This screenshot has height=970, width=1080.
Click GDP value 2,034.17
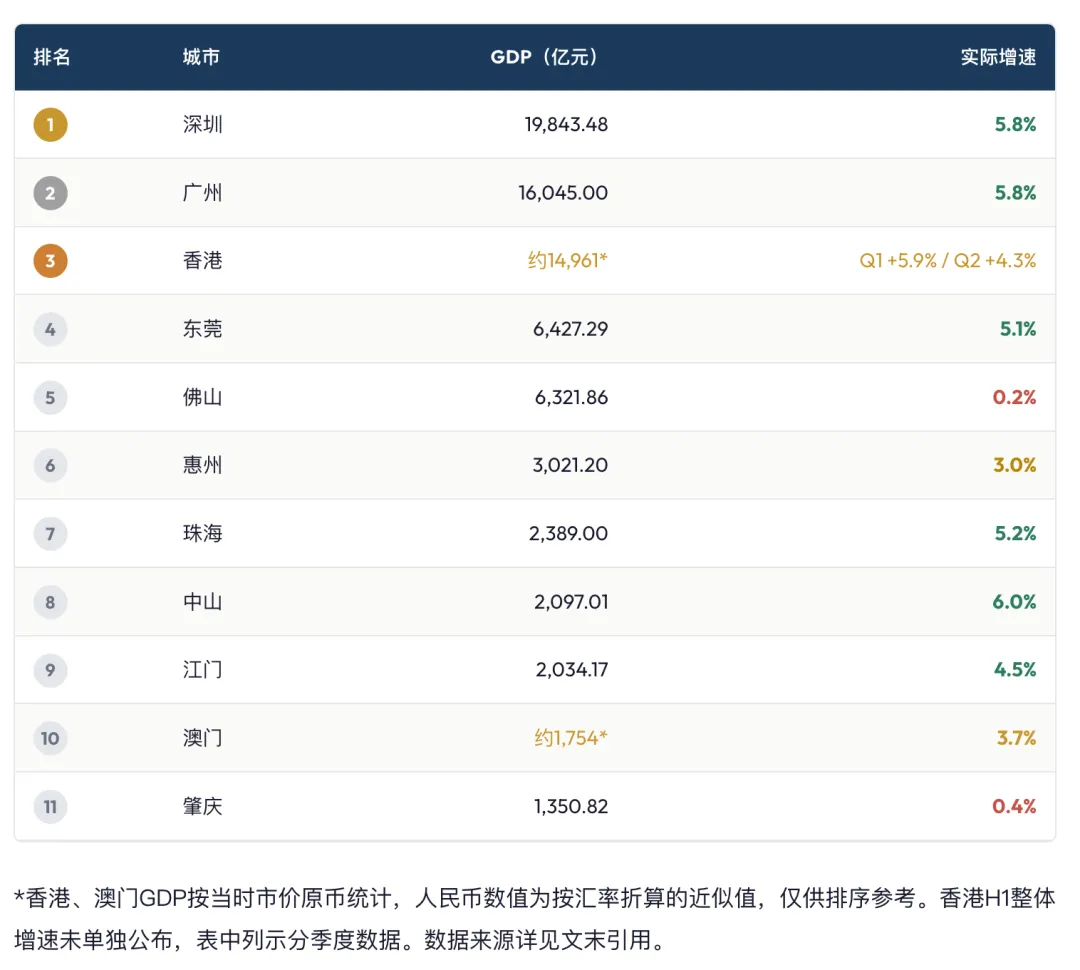point(572,670)
